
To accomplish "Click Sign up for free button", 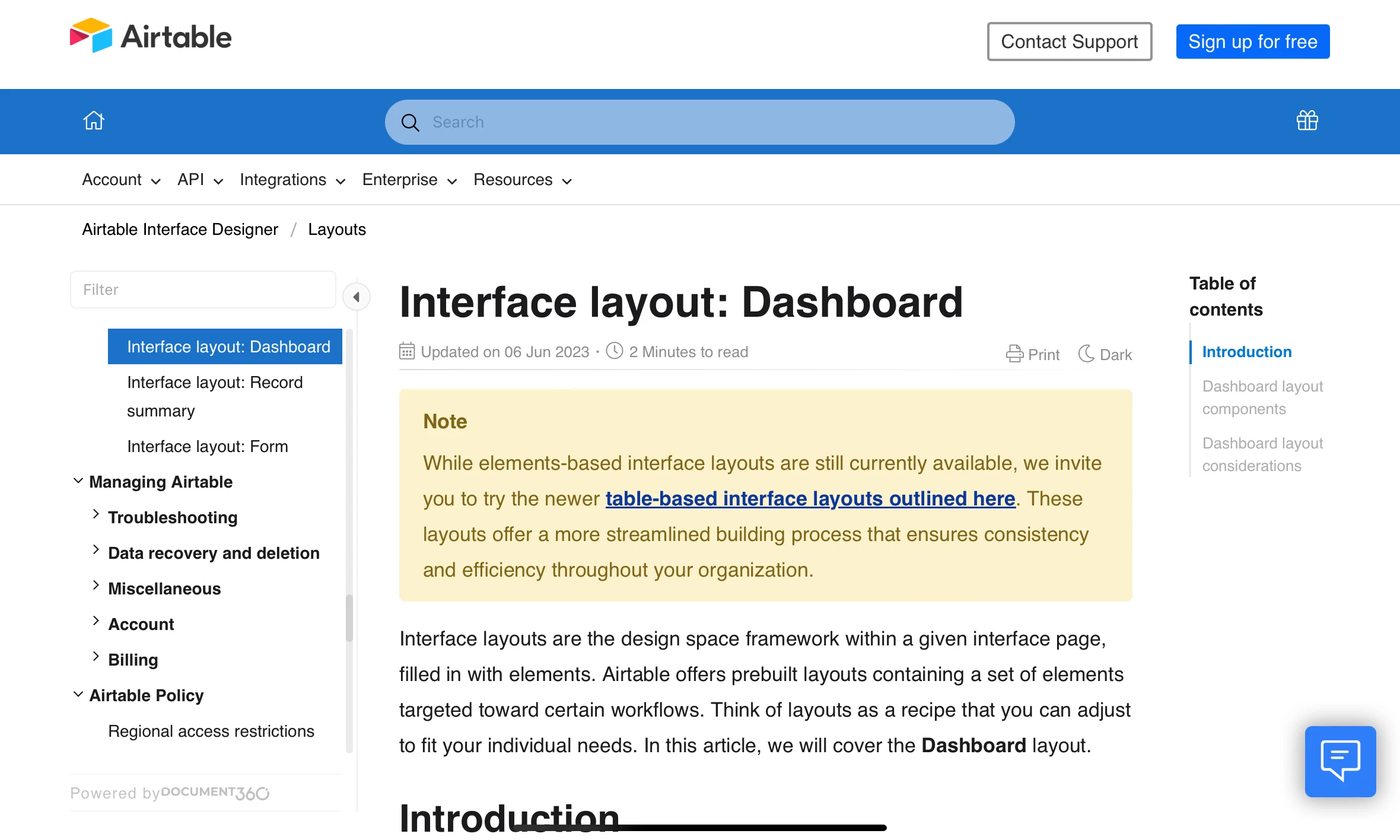I will 1253,42.
